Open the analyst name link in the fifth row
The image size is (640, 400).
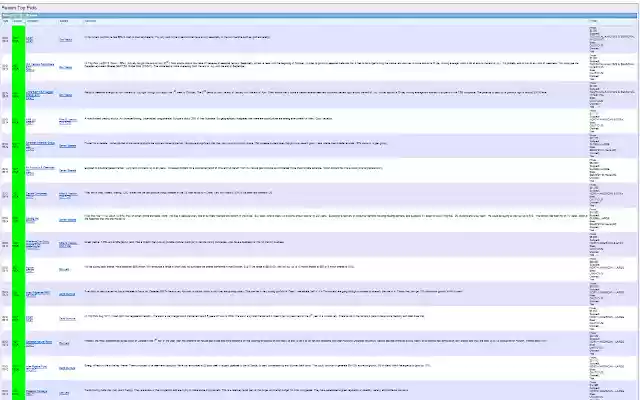(67, 146)
